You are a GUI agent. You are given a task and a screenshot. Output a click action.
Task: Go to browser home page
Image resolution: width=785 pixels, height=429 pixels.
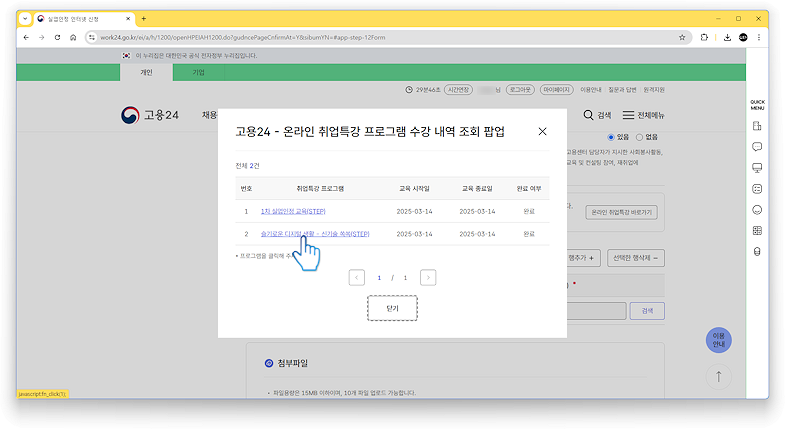point(73,37)
